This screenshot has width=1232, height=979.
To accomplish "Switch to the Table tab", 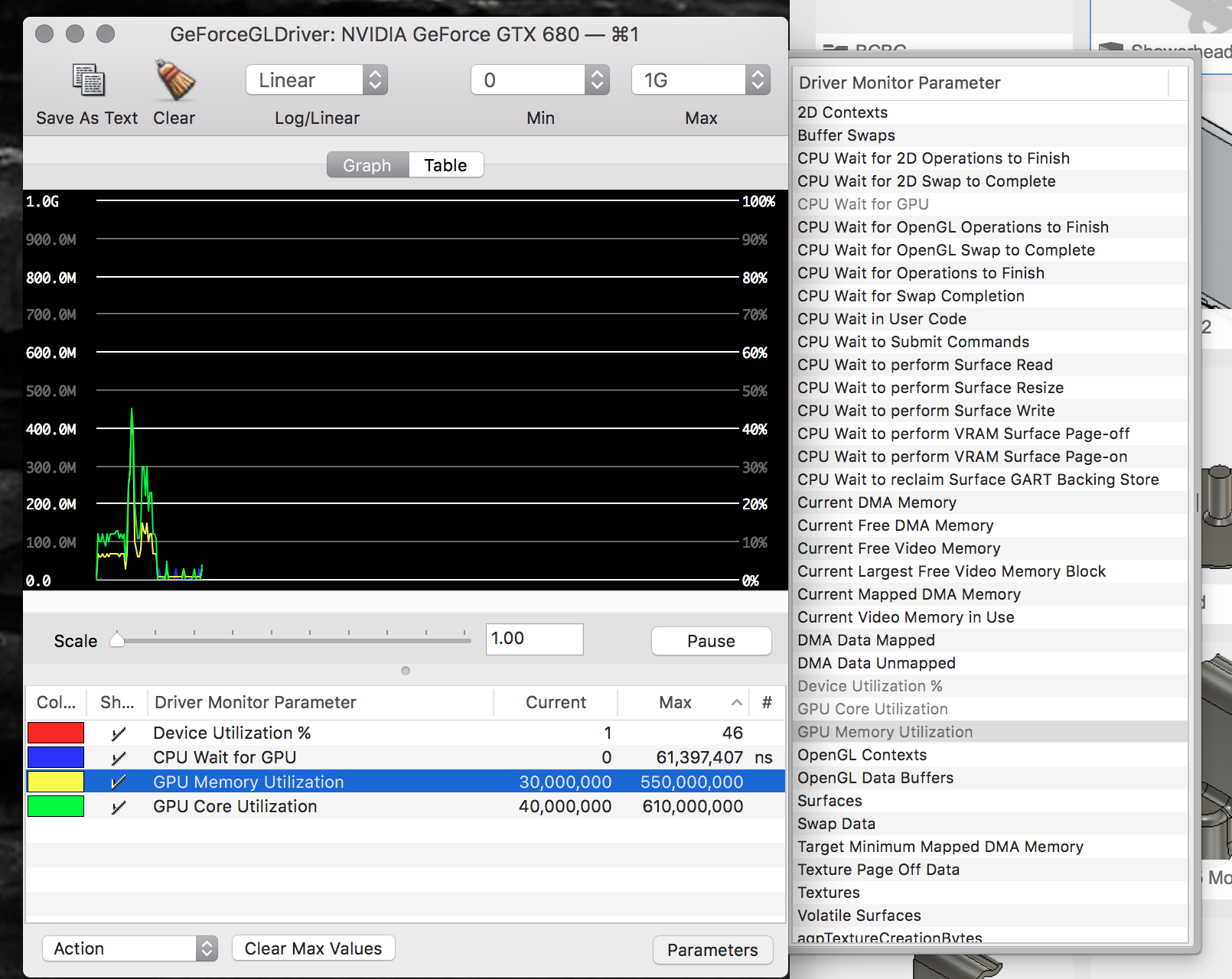I will (x=446, y=165).
